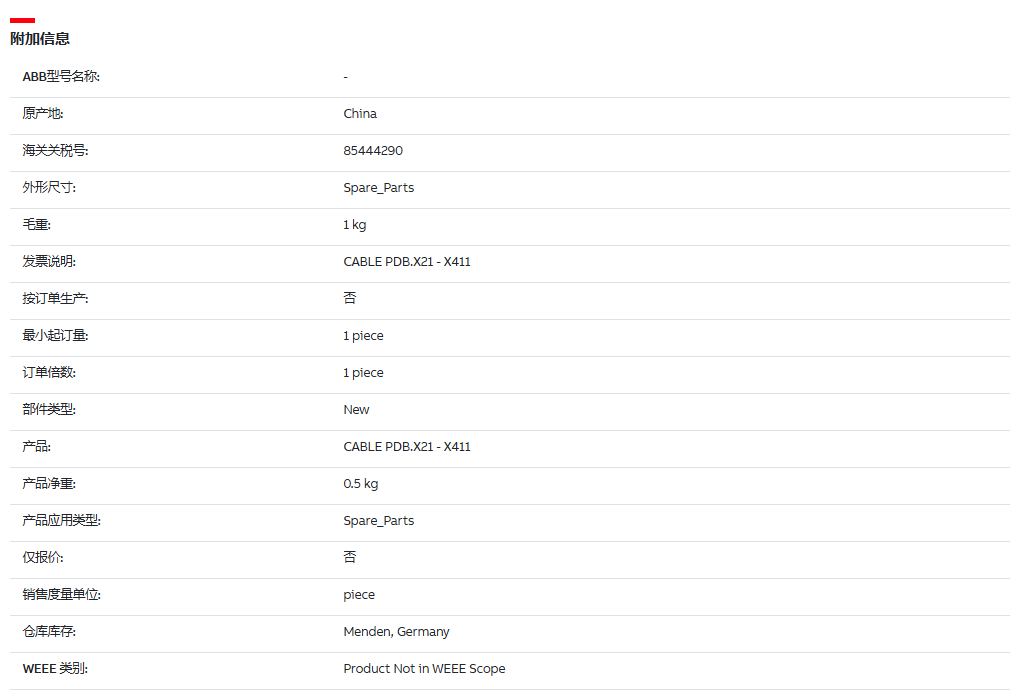
Task: Click the Menden, Germany warehouse value
Action: pos(396,632)
